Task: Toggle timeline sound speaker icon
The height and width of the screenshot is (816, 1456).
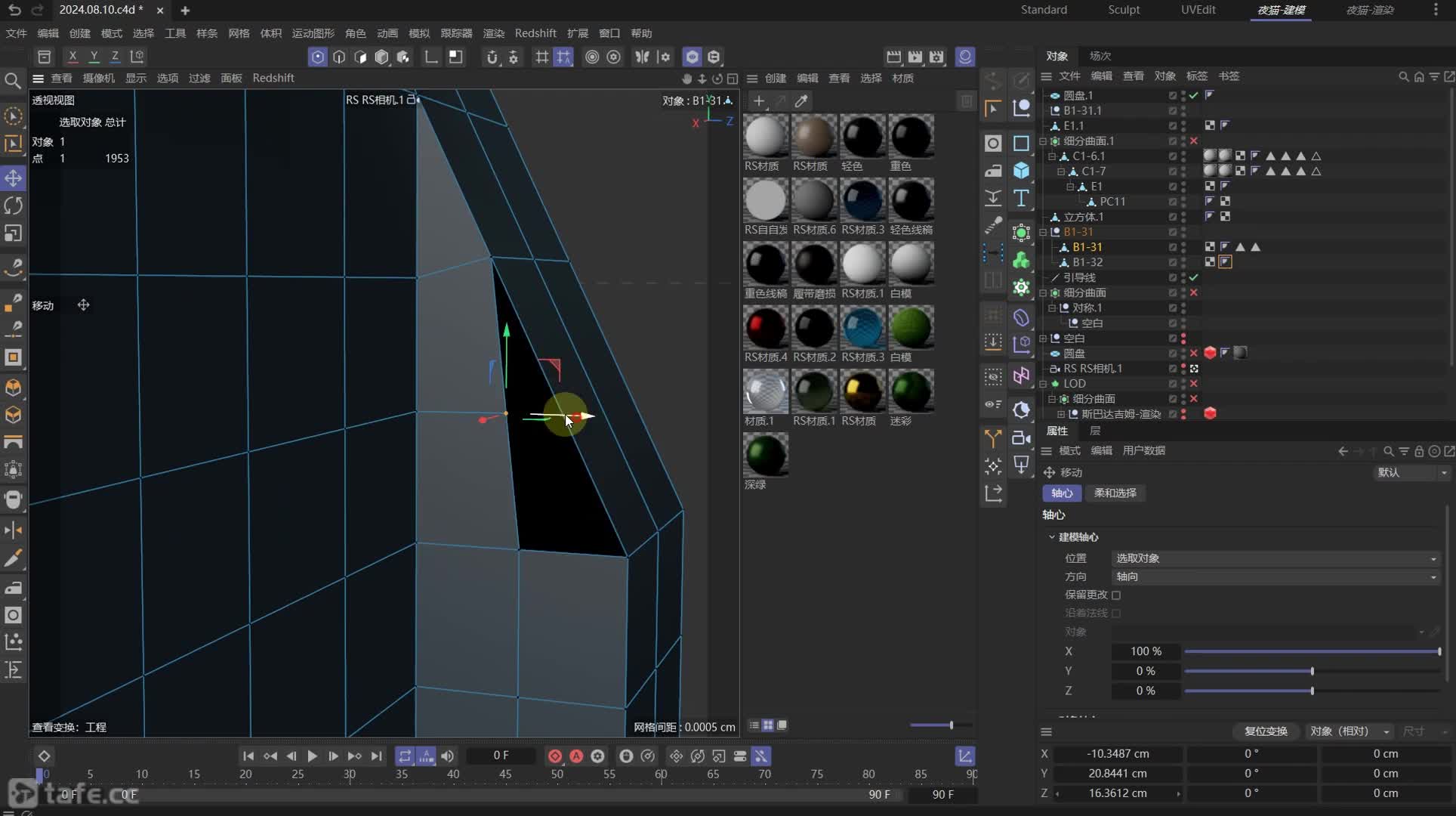Action: pyautogui.click(x=448, y=756)
